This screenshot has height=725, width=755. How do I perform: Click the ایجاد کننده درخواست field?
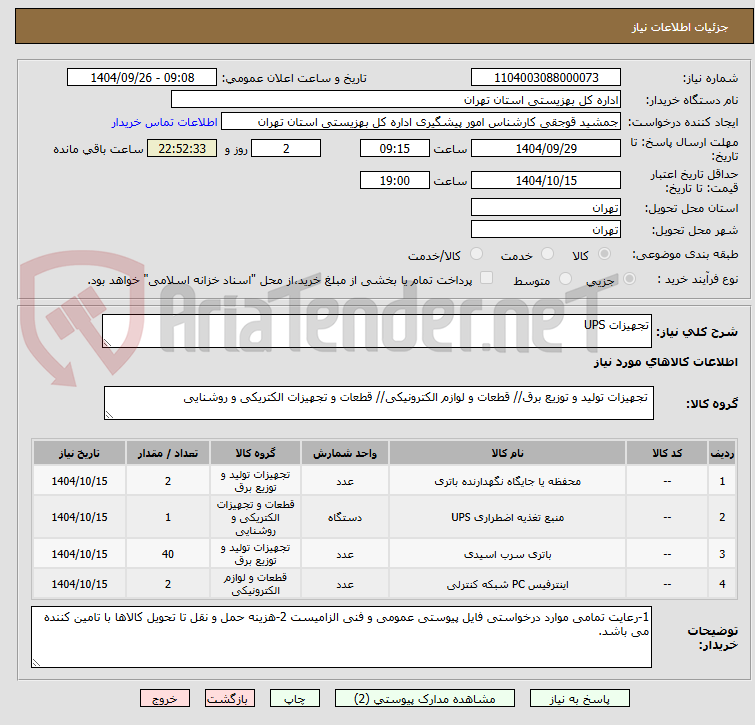(421, 122)
